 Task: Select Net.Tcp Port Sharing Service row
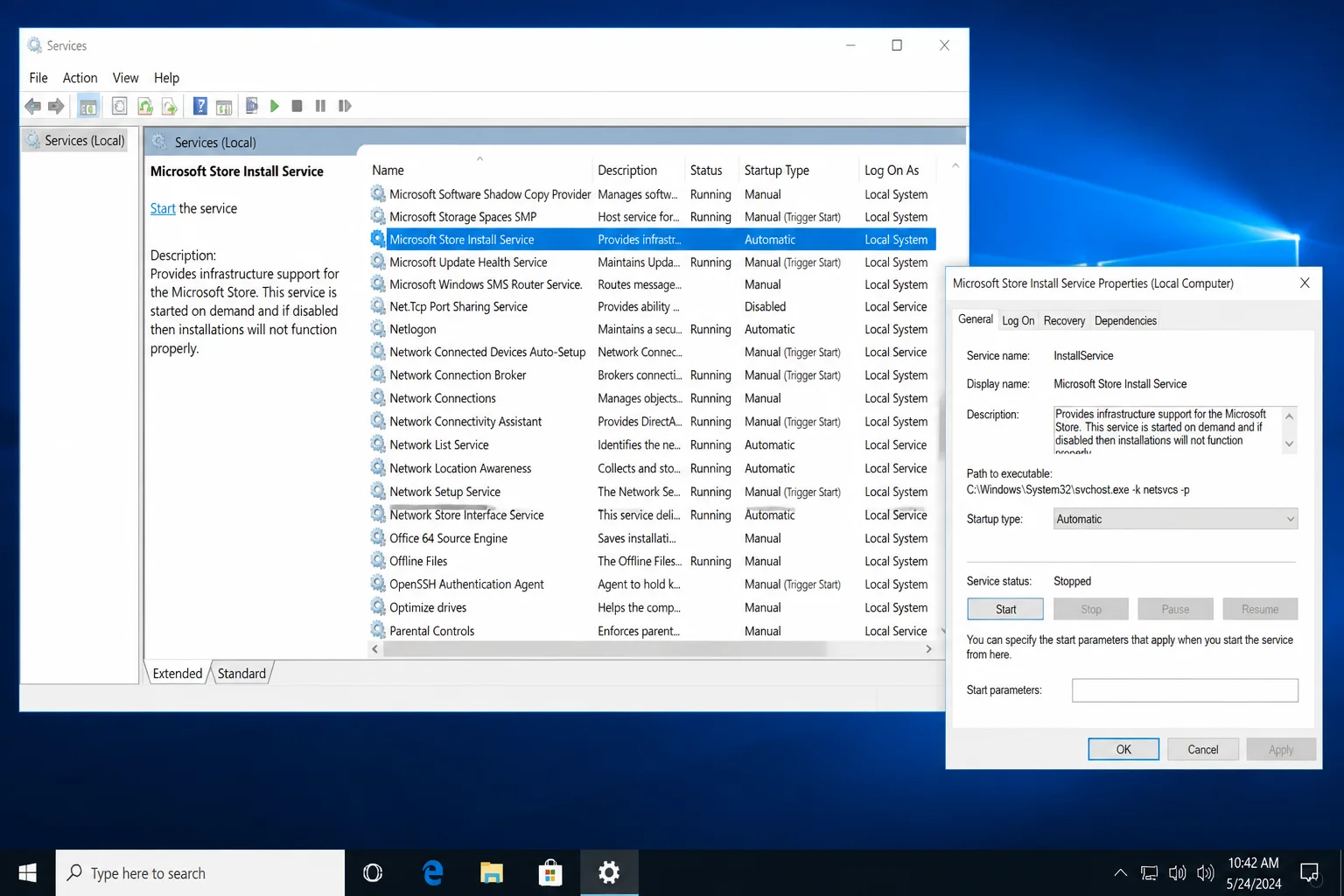(652, 306)
